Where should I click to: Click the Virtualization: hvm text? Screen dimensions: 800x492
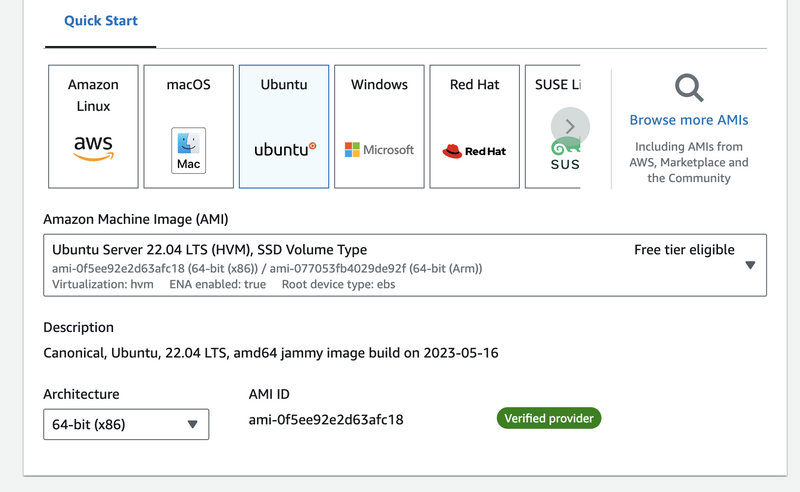point(103,284)
